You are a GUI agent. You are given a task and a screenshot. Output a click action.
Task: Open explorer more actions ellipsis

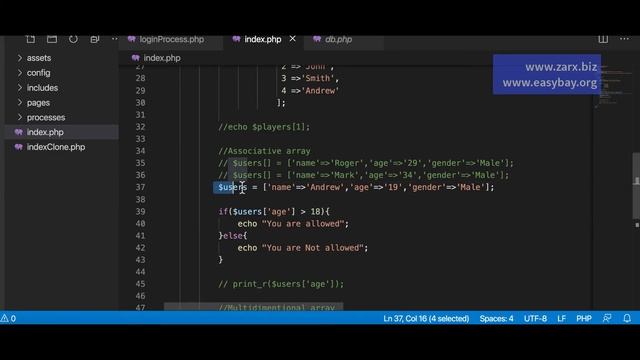click(115, 39)
